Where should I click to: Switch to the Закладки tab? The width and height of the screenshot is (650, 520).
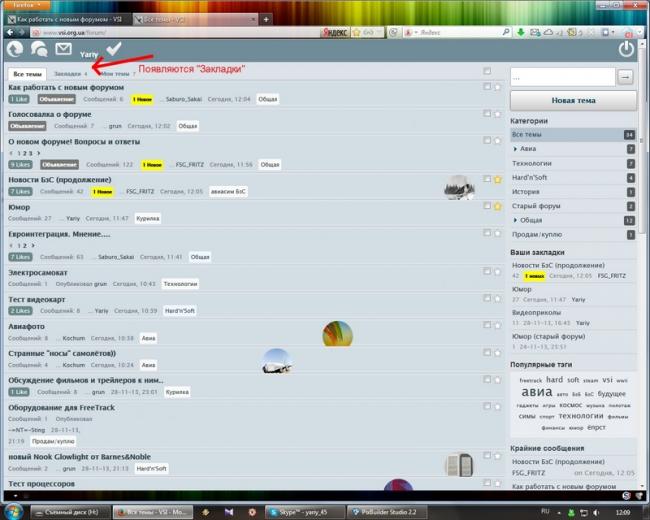pos(68,74)
